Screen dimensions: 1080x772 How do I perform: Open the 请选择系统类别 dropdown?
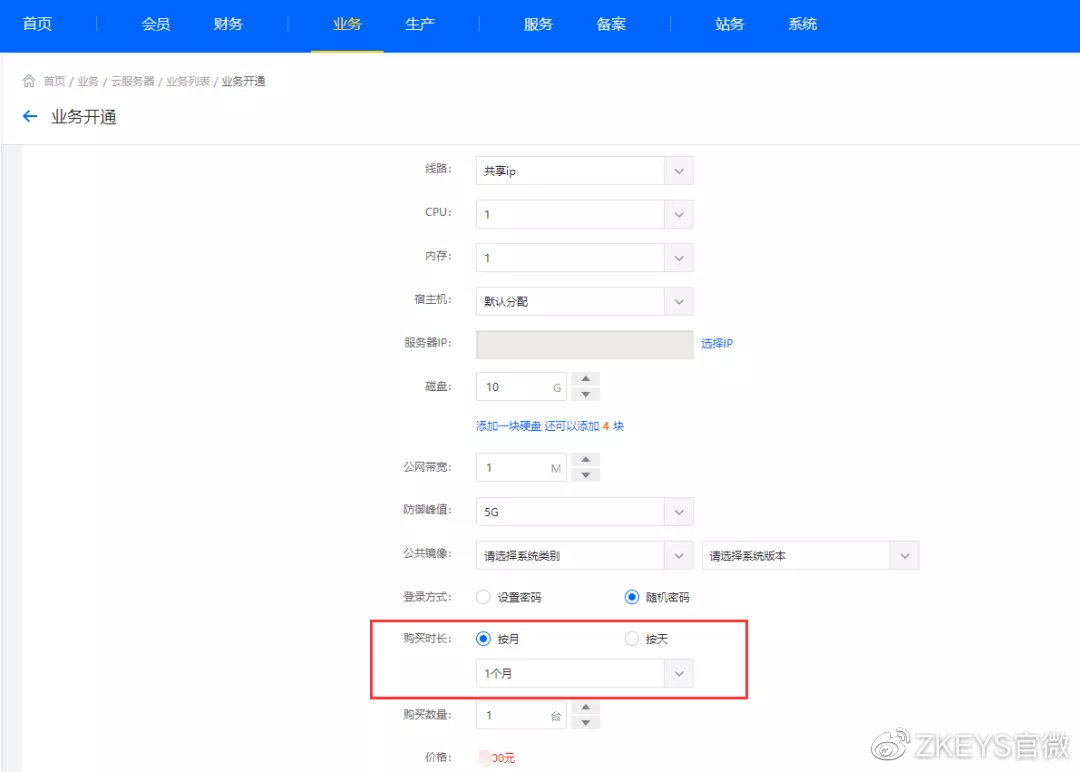(680, 555)
